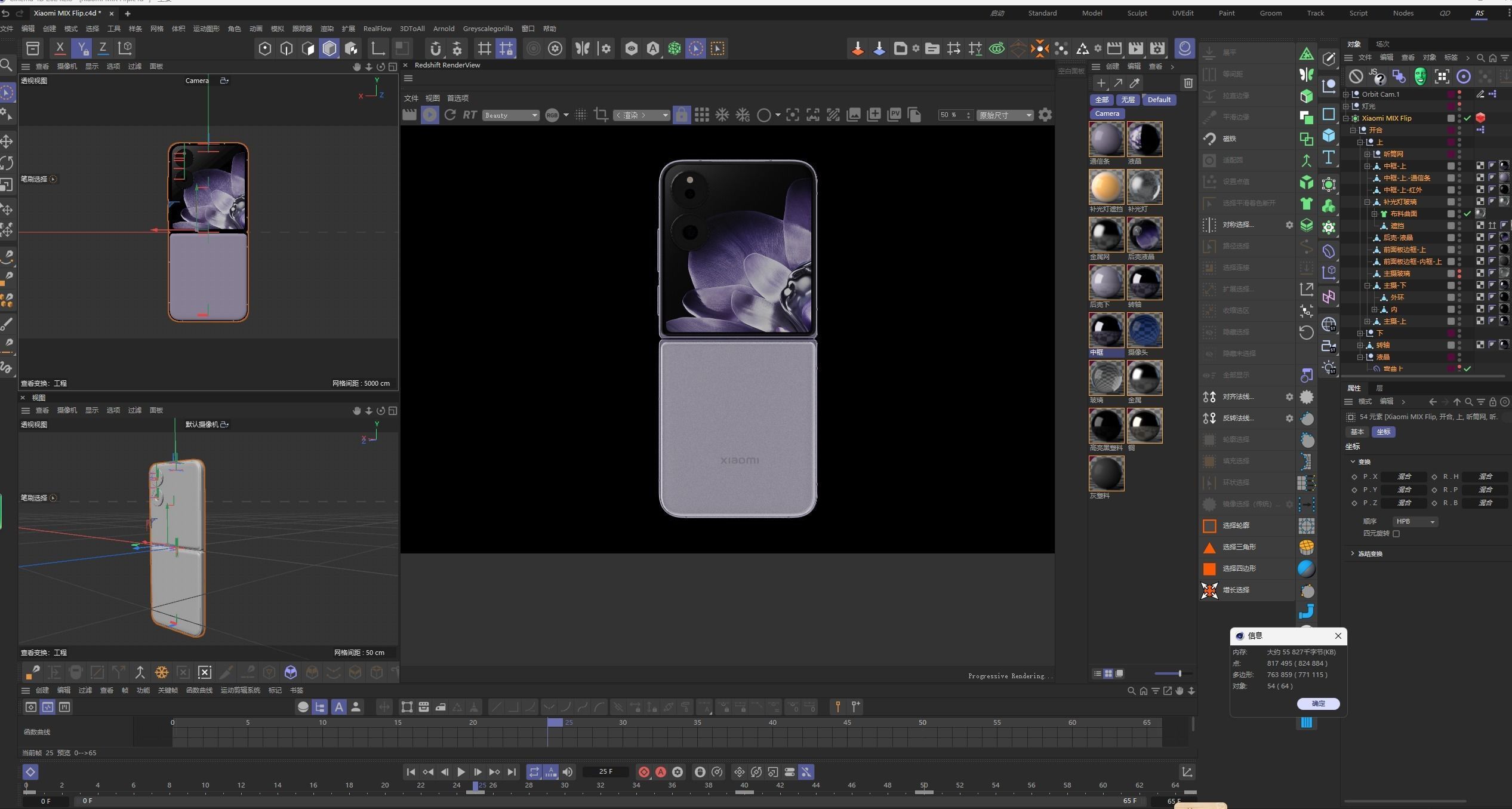Adjust the material thumbnail size slider
Viewport: 1512px width, 809px height.
coord(1173,673)
